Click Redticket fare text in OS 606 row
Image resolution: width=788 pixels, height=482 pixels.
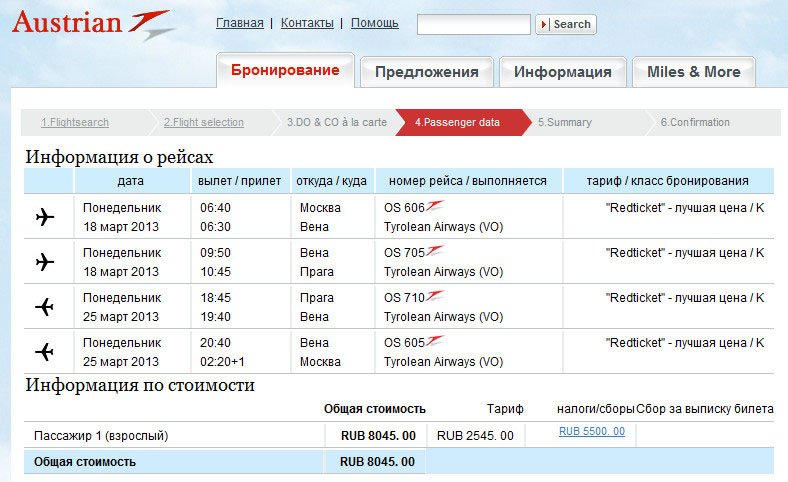[685, 208]
